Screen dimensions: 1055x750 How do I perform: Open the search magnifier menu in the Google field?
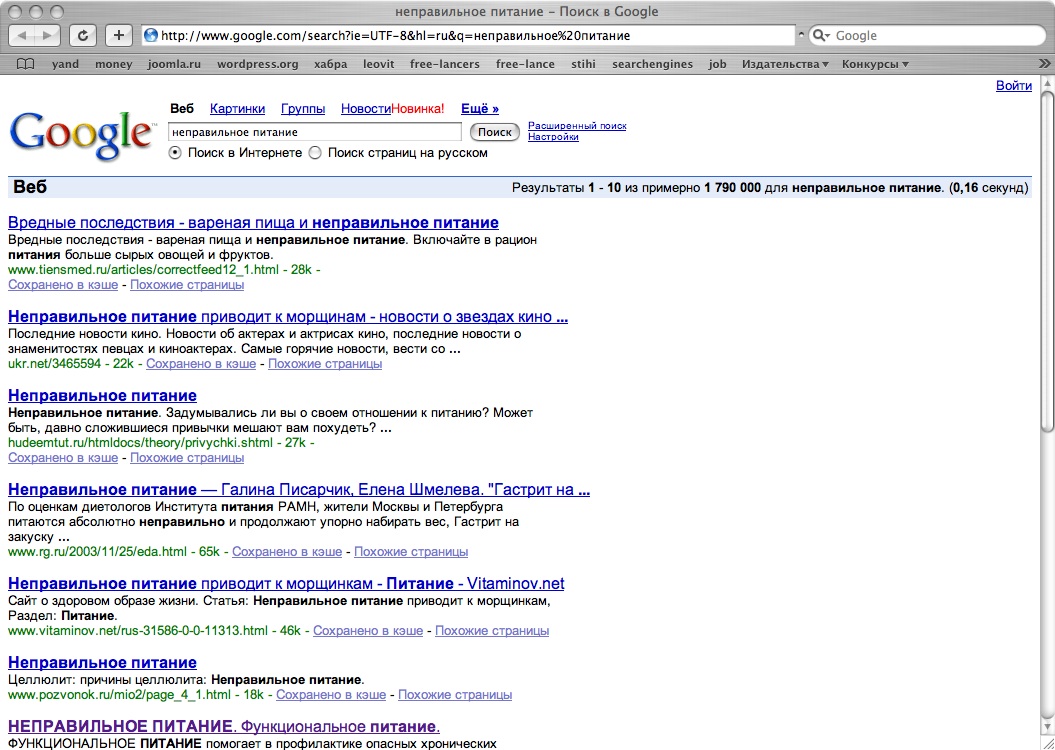(x=821, y=36)
